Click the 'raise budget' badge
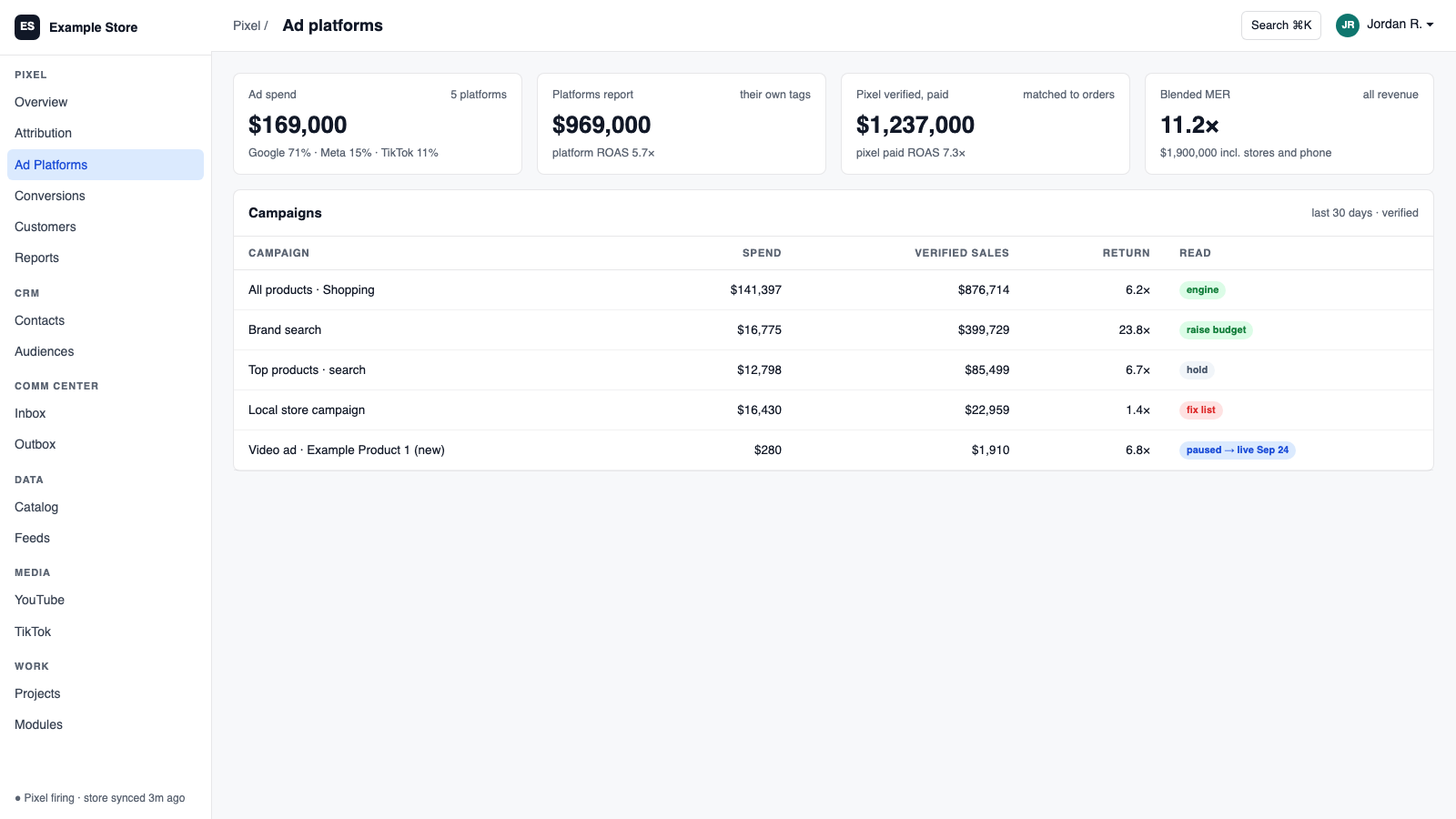 click(x=1216, y=330)
